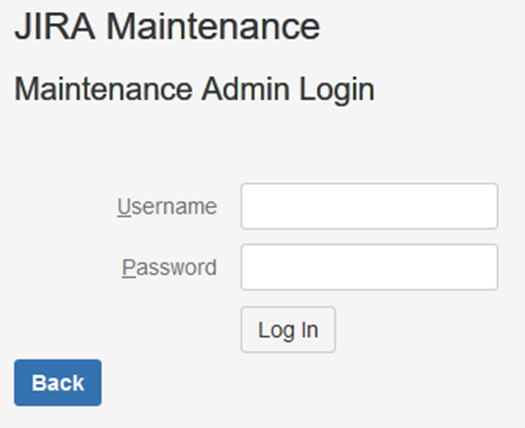Select the Log In button below Password
Image resolution: width=525 pixels, height=428 pixels.
(288, 330)
